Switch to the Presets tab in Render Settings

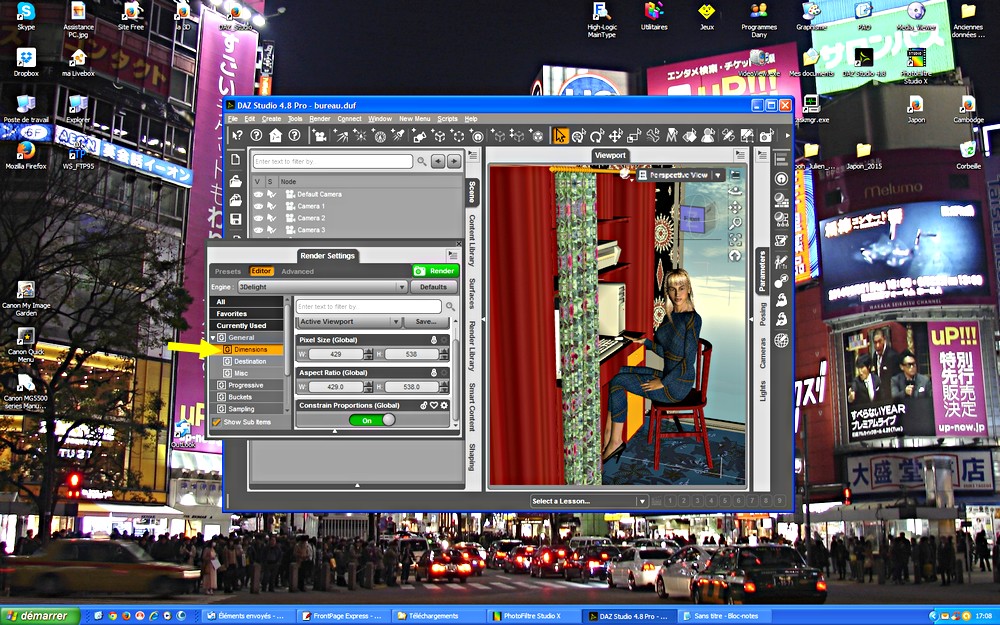click(228, 272)
